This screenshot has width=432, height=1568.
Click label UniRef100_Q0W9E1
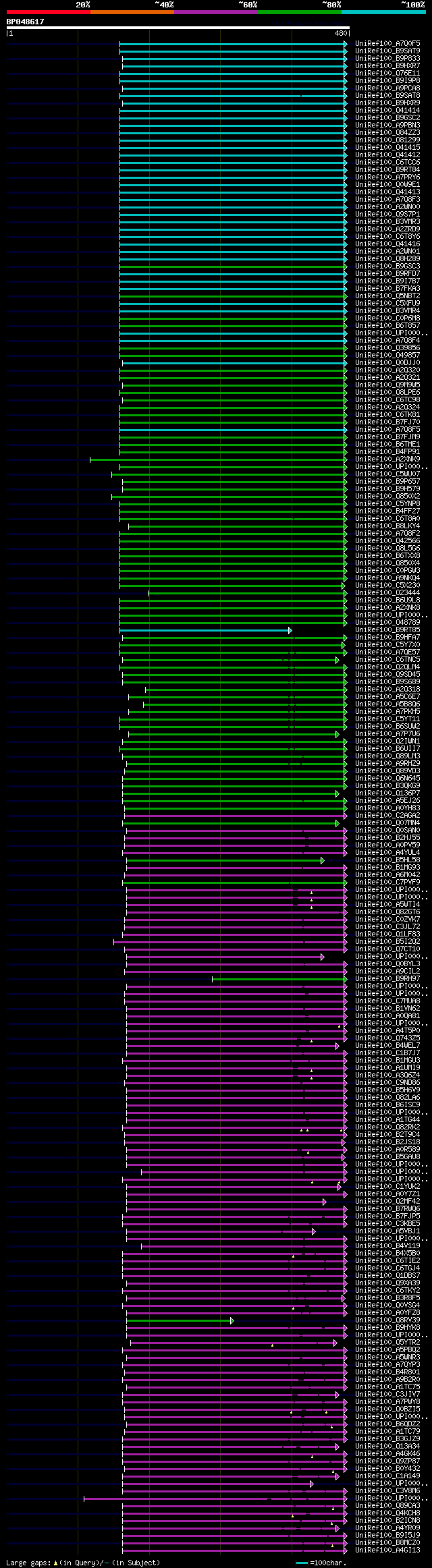[387, 185]
